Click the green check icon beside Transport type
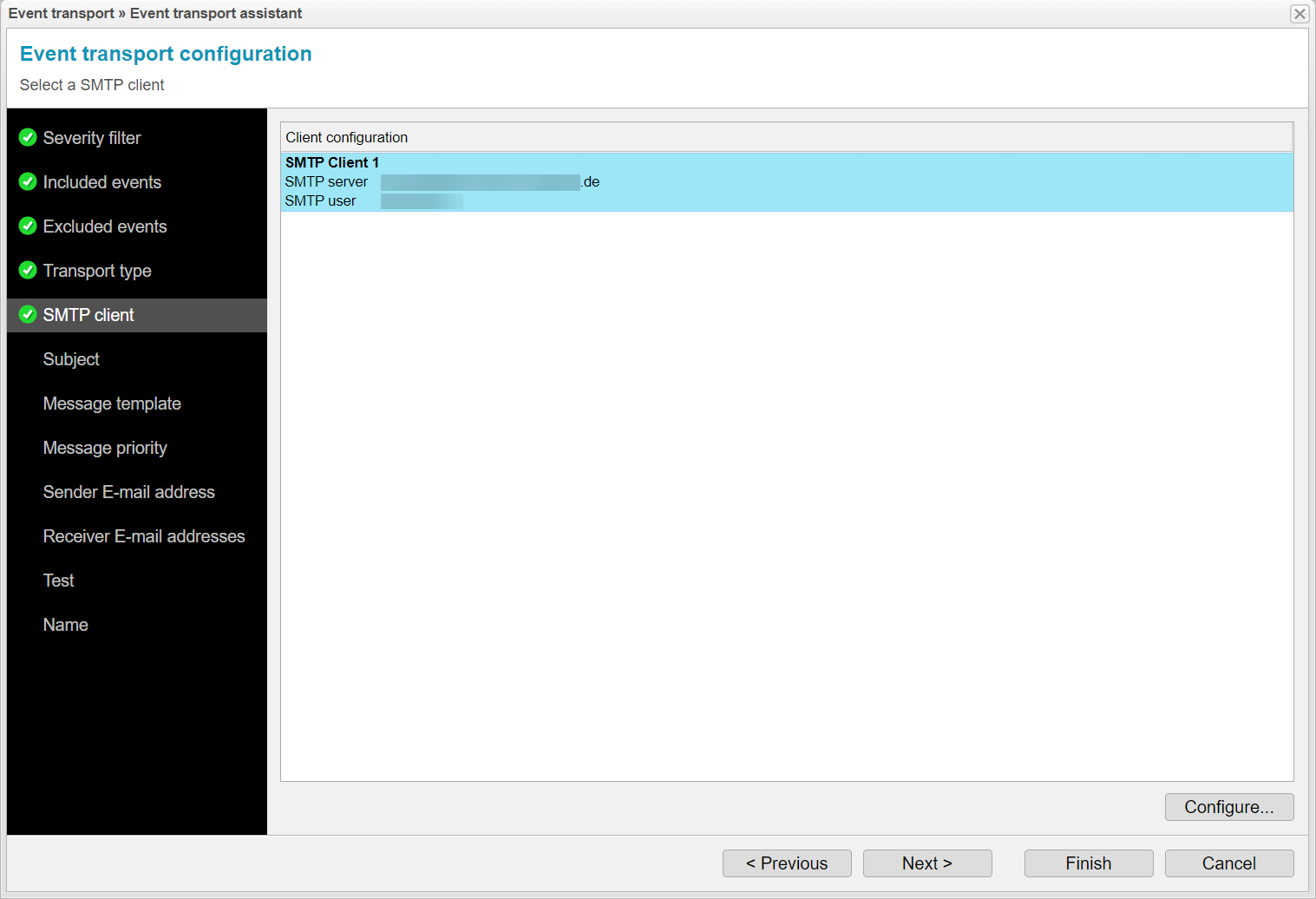This screenshot has width=1316, height=899. (x=27, y=270)
